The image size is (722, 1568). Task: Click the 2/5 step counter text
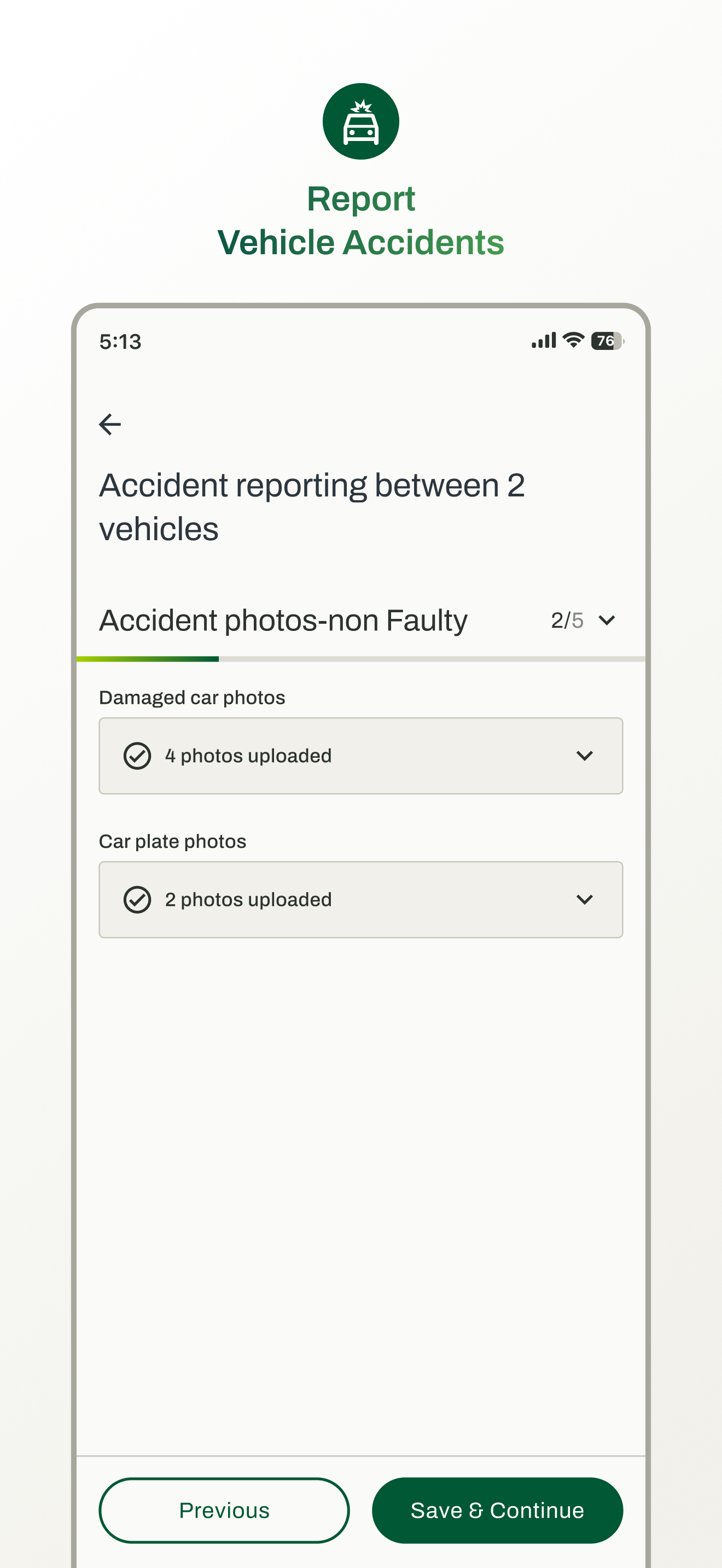tap(567, 621)
